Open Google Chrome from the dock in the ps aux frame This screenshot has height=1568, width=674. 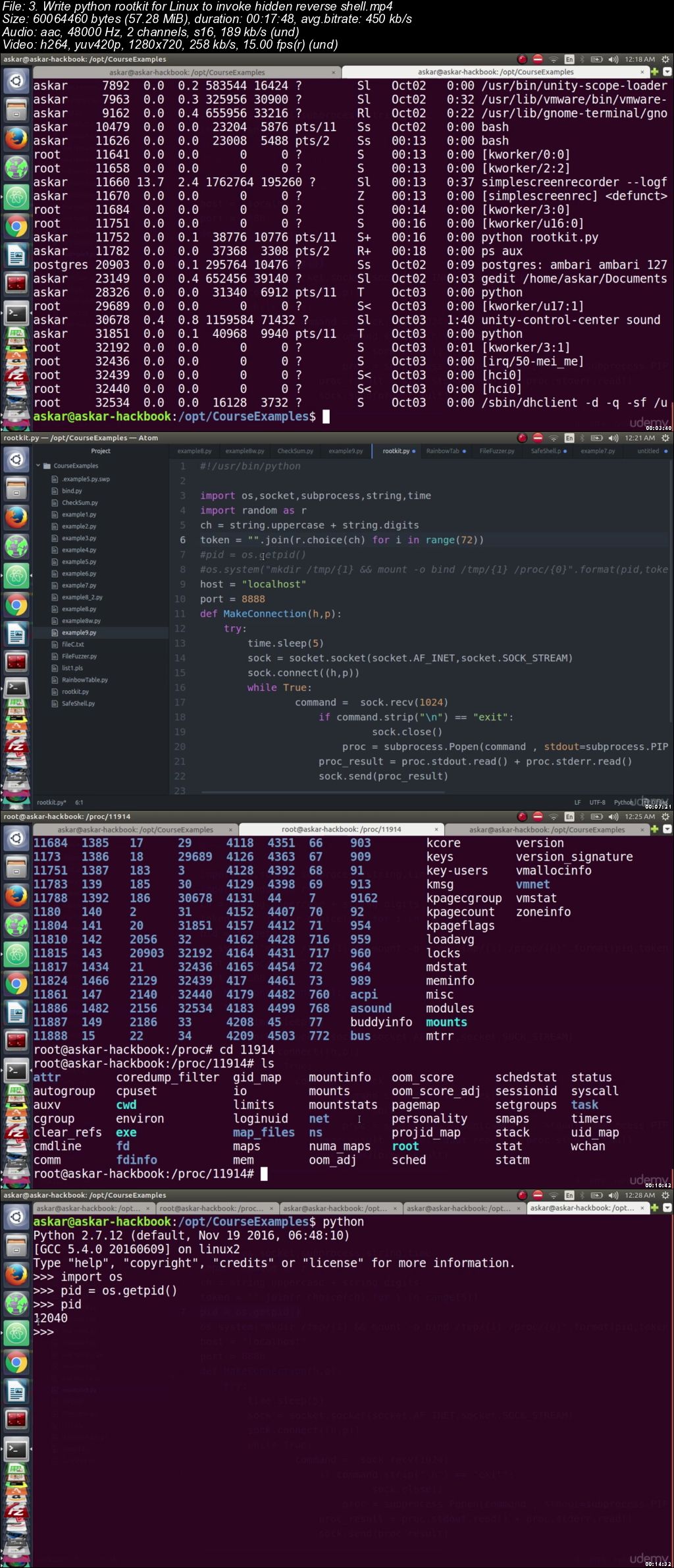[x=16, y=226]
